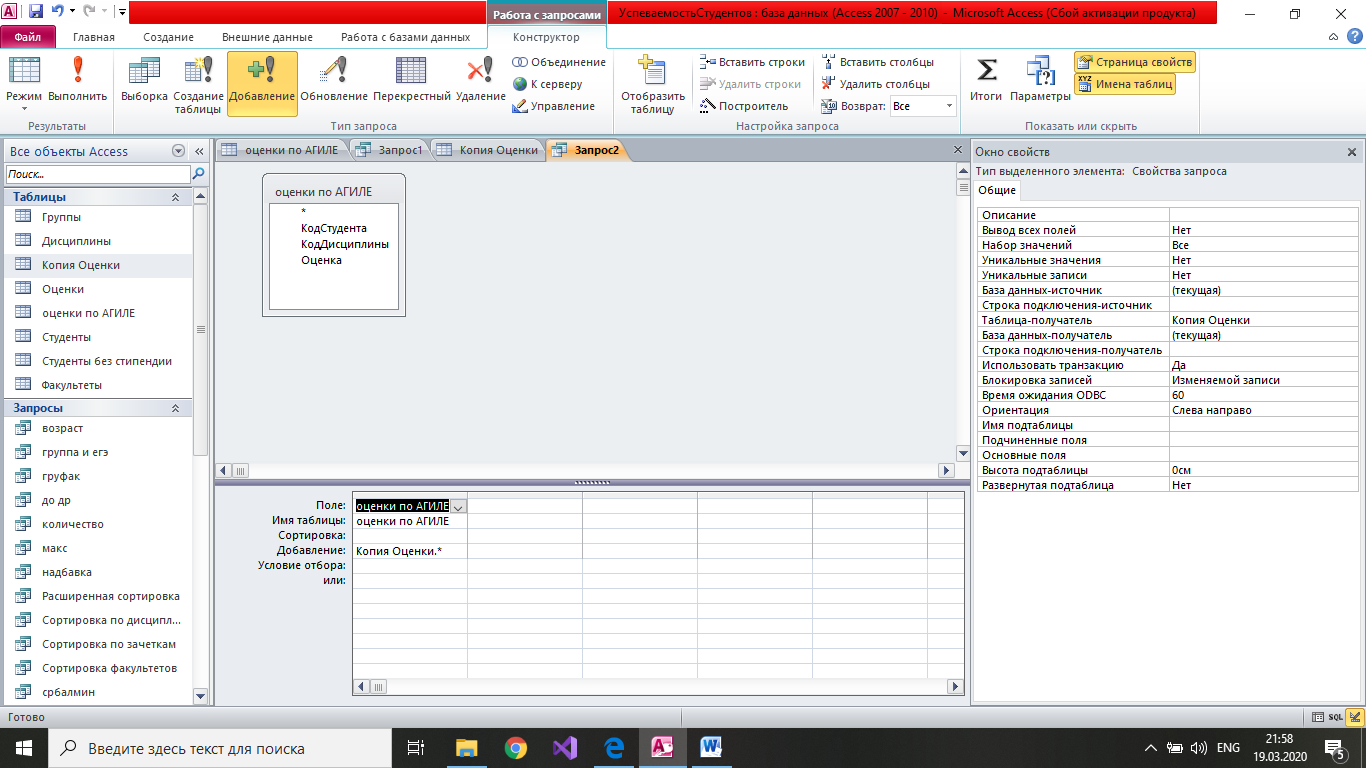This screenshot has width=1366, height=768.
Task: Click Управление data-definition query
Action: 554,106
